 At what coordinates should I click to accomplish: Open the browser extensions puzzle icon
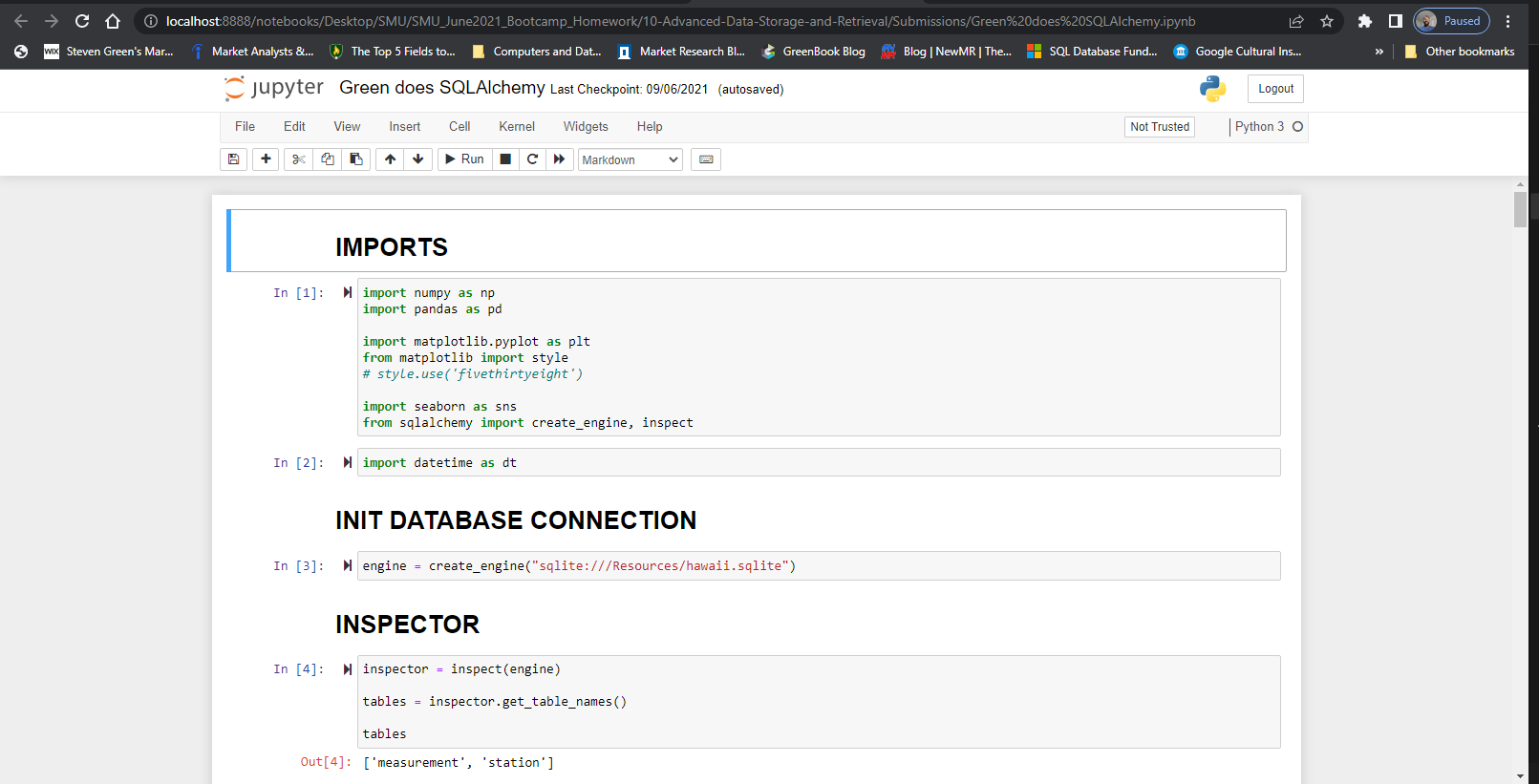[x=1365, y=21]
